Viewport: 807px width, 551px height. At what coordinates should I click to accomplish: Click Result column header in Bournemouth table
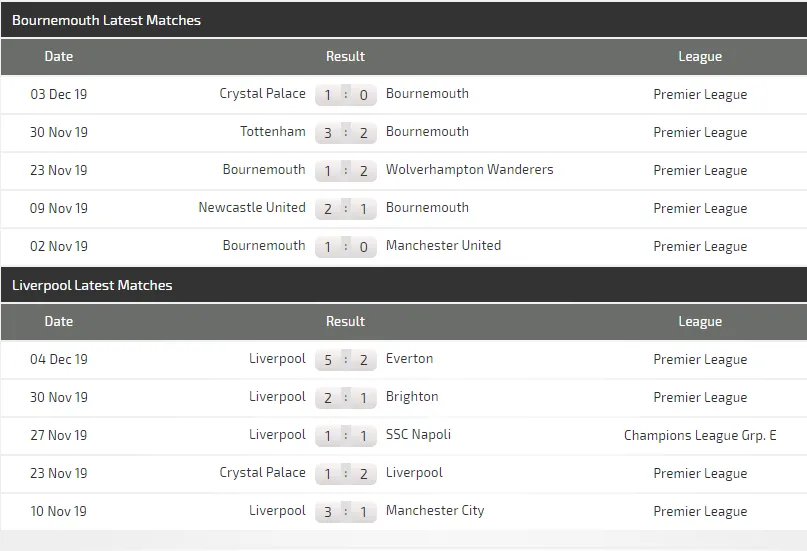pos(345,56)
